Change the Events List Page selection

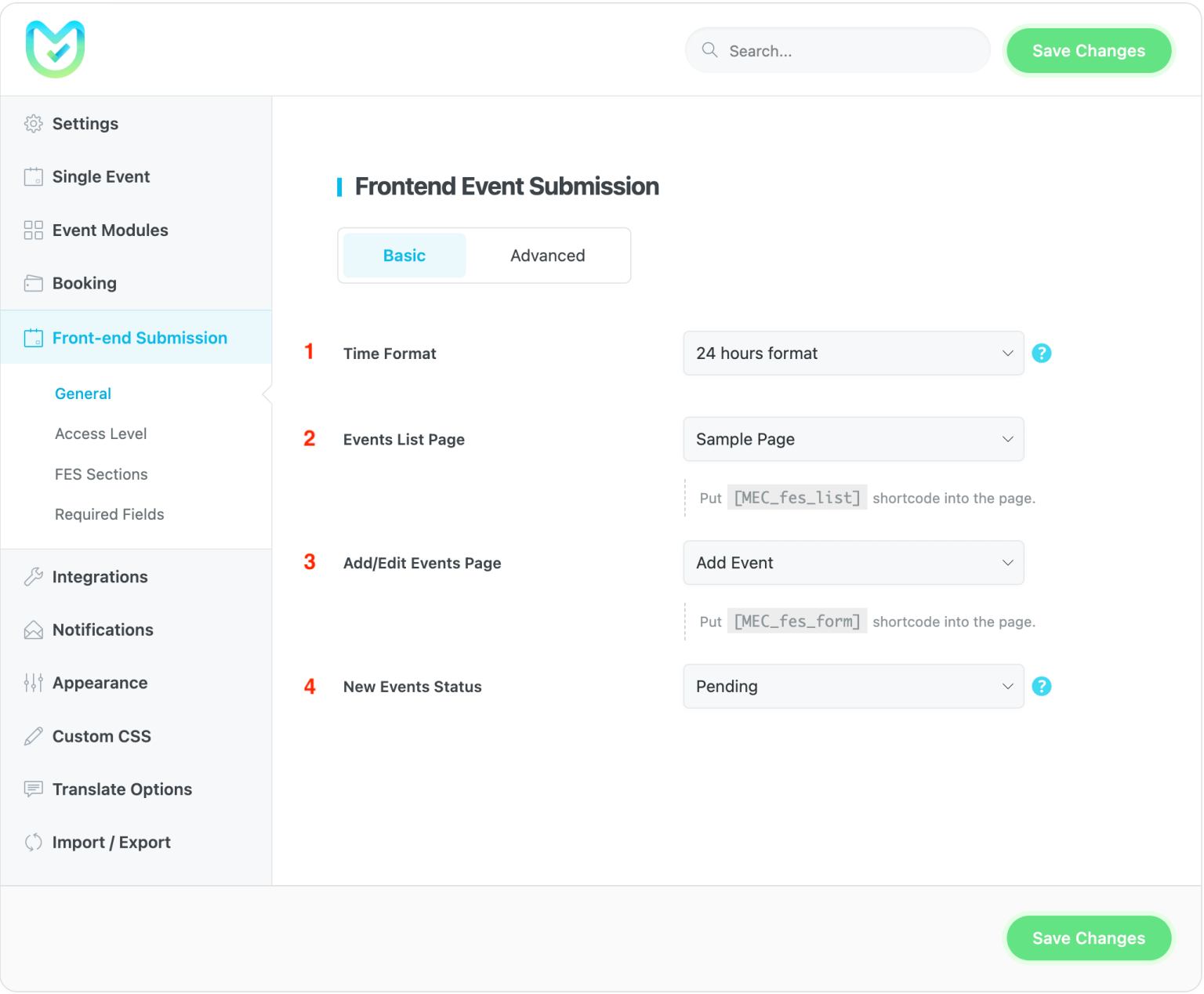coord(853,439)
